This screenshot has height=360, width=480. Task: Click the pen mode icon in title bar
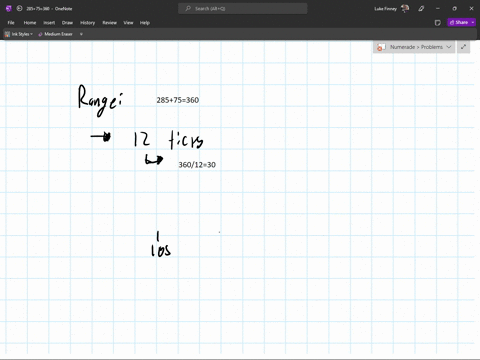tap(421, 9)
